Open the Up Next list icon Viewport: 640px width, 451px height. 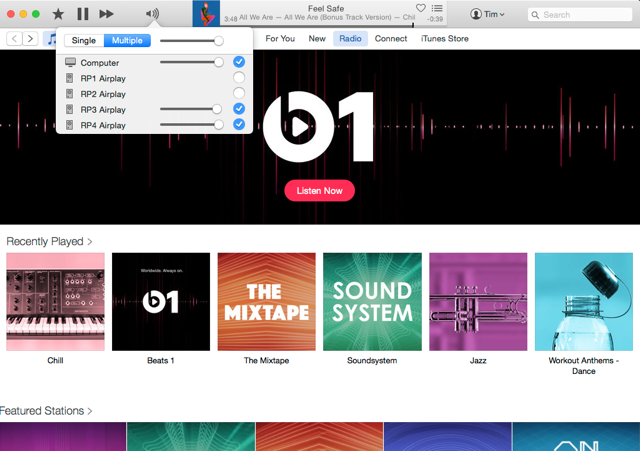click(x=437, y=8)
